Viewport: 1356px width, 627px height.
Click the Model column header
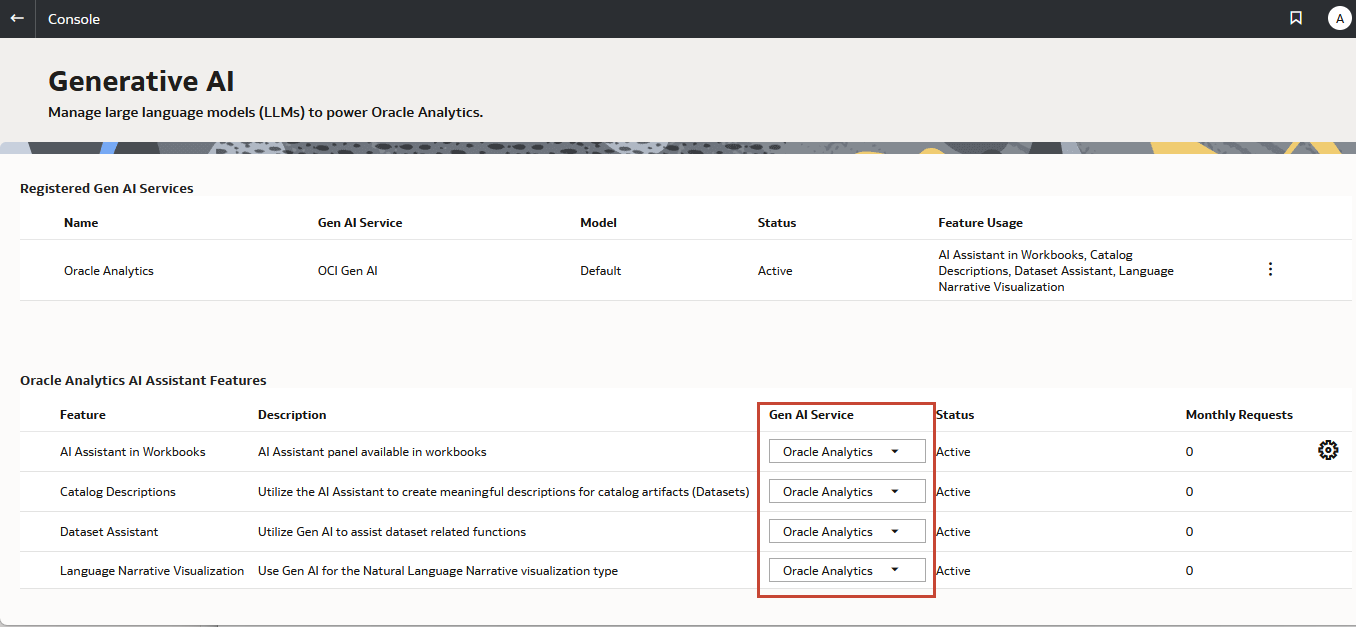click(x=598, y=223)
